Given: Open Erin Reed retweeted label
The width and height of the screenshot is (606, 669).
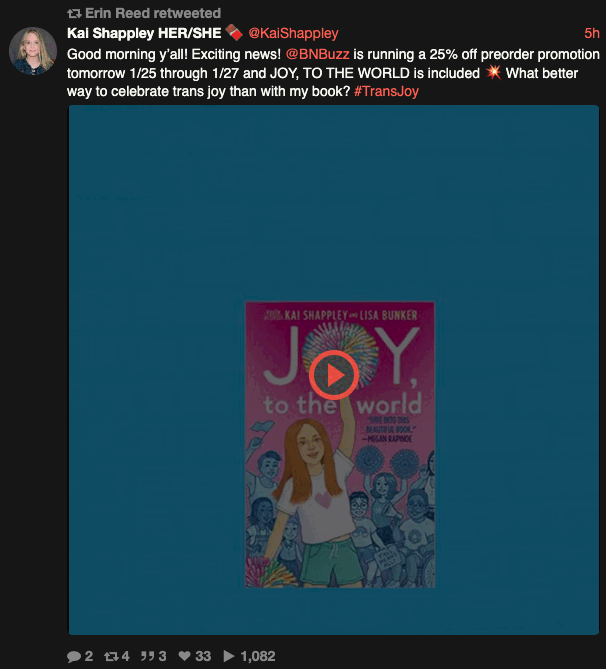Looking at the screenshot, I should point(153,13).
